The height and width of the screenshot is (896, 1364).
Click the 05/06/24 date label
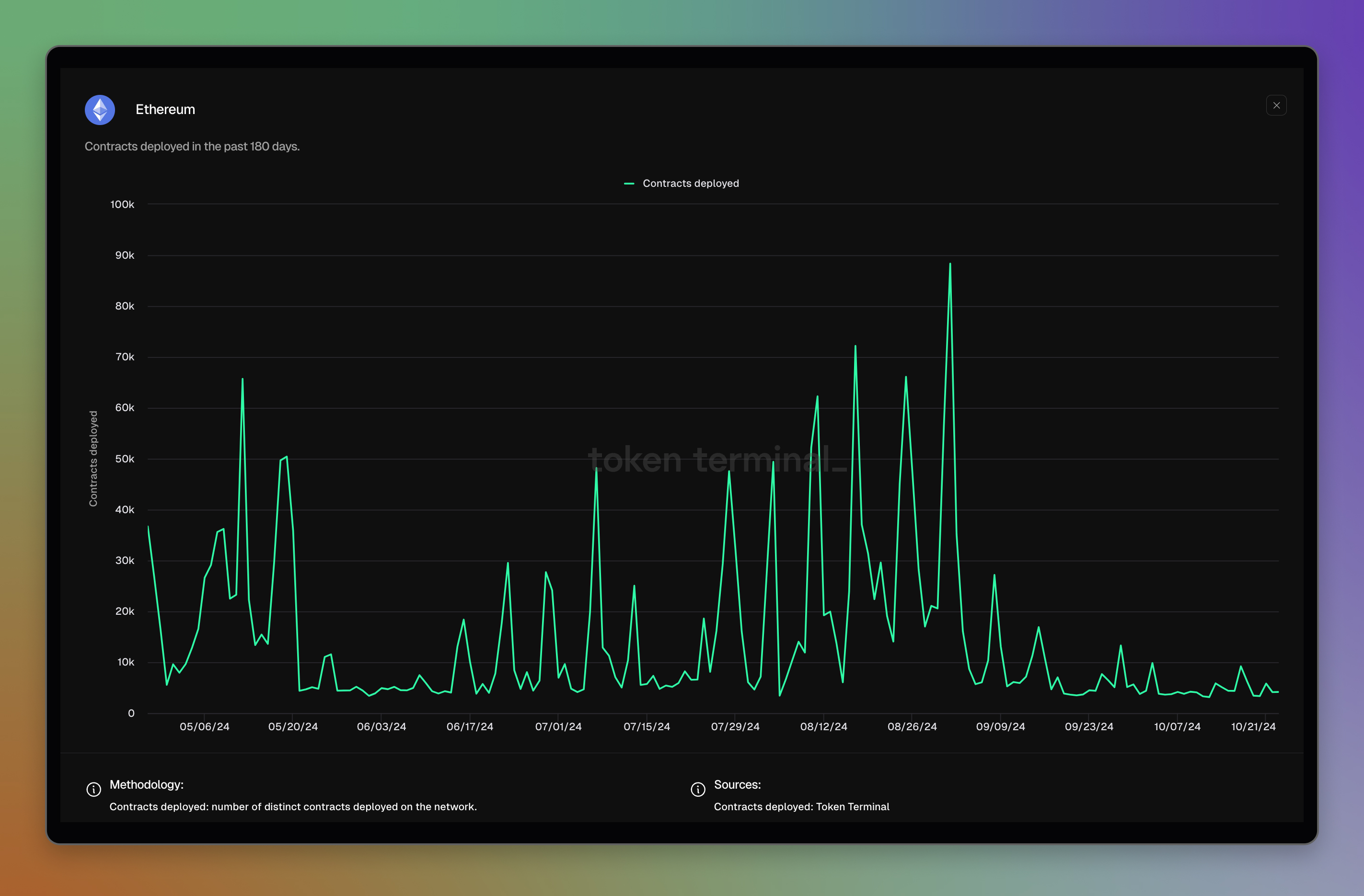[x=205, y=726]
